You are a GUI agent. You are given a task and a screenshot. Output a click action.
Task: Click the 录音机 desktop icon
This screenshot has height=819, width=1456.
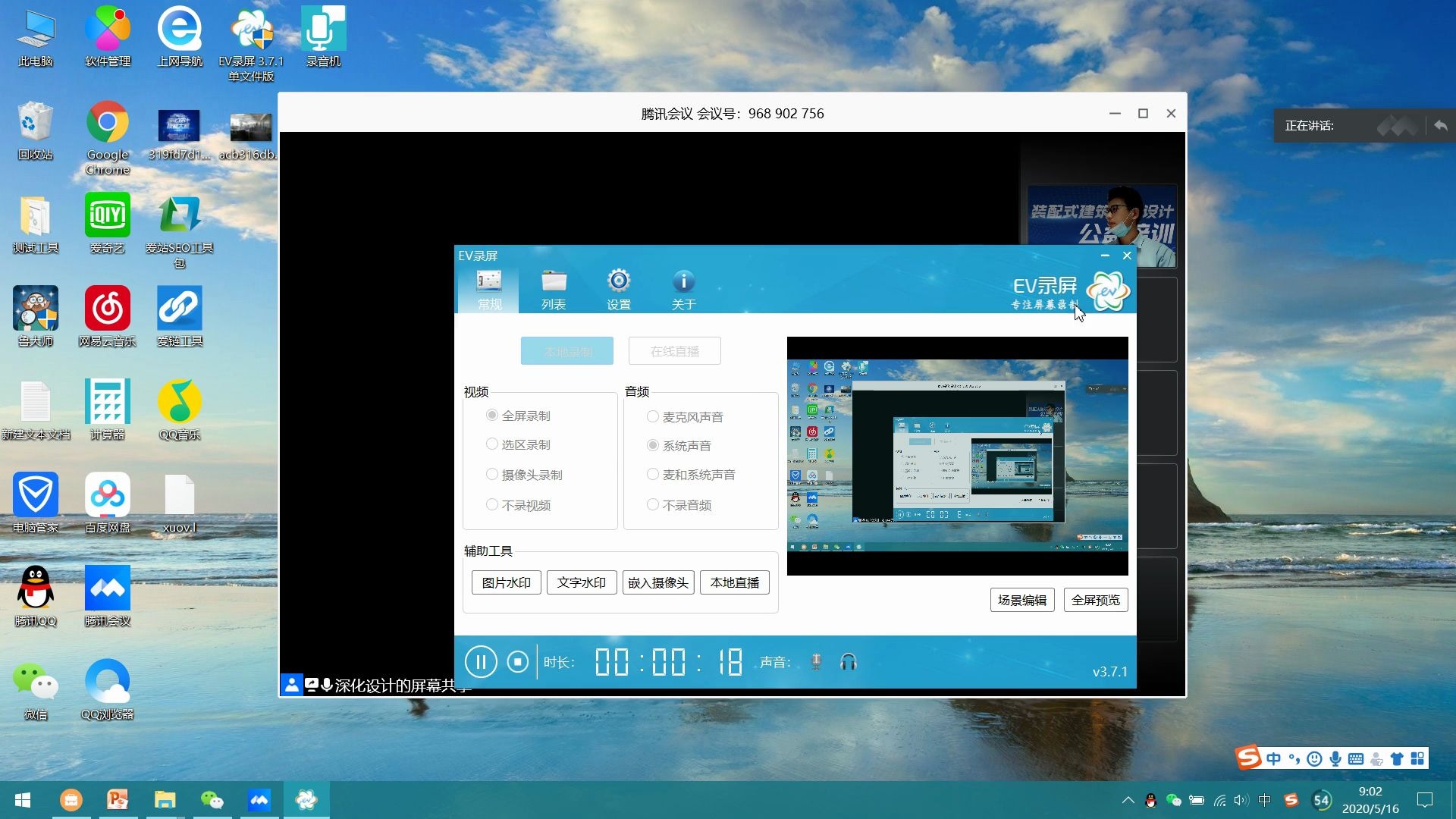[324, 37]
